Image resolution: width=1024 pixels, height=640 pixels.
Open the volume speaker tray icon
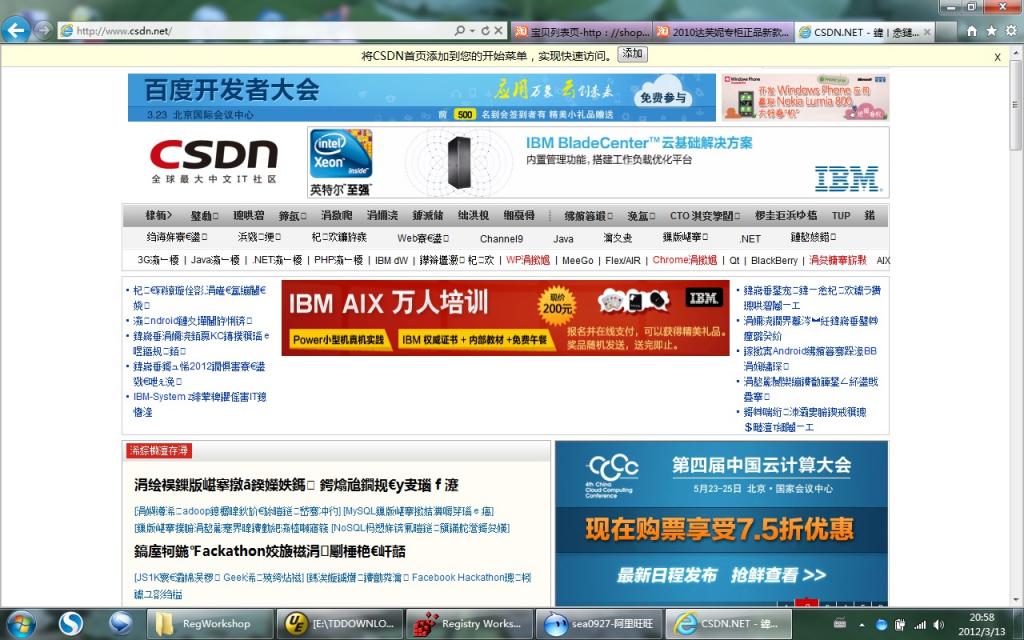click(938, 624)
